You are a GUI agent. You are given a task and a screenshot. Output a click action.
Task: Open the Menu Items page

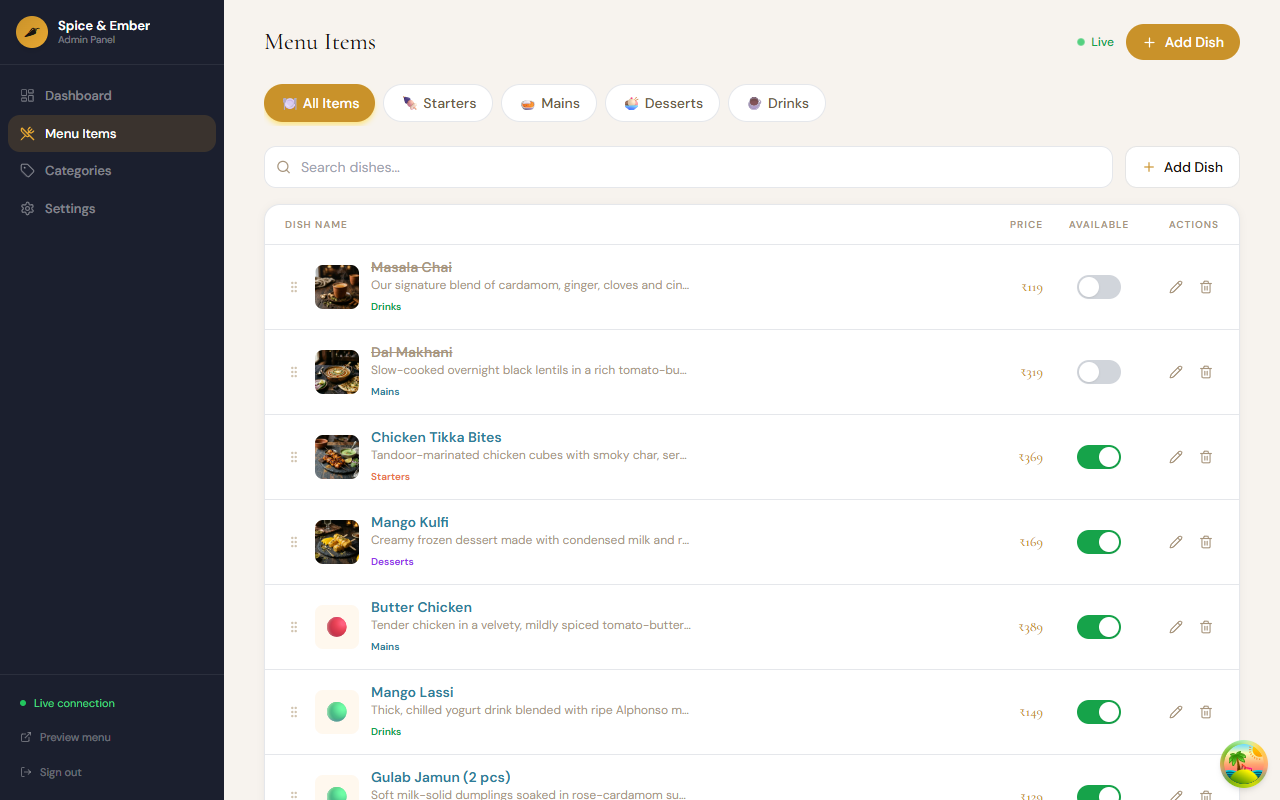112,133
